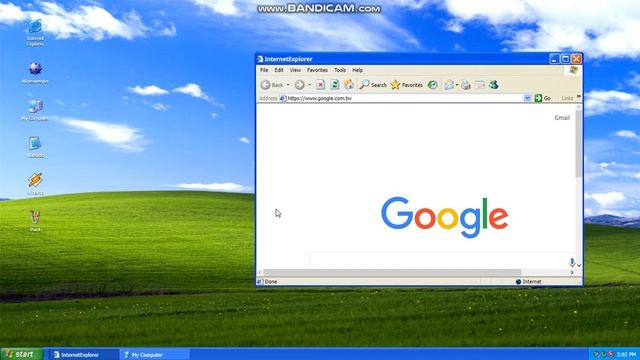Click the Done status text
The height and width of the screenshot is (360, 640).
(x=271, y=282)
